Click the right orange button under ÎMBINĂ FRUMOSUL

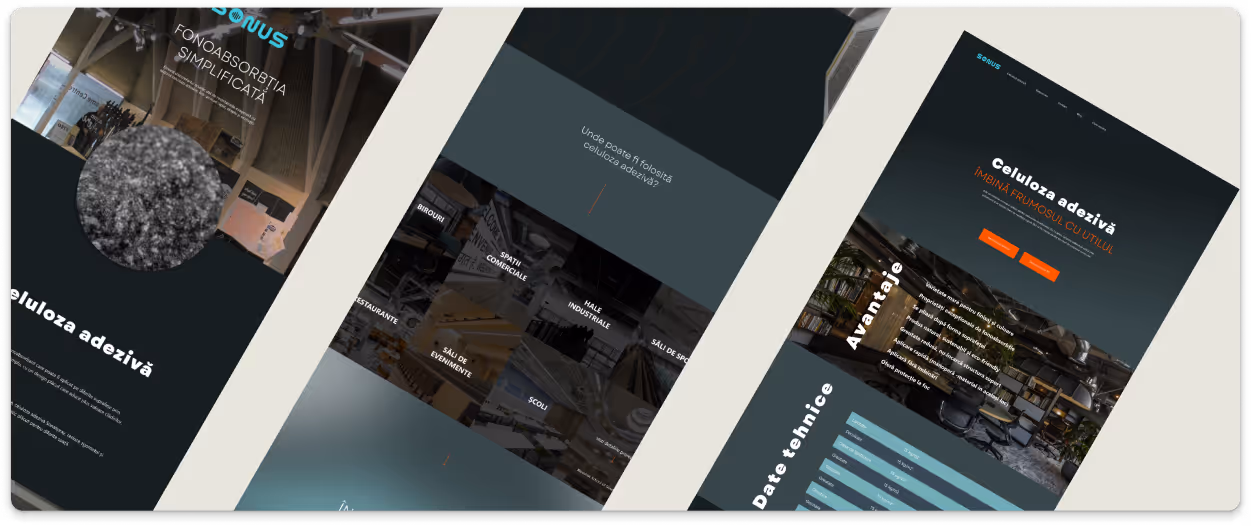coord(1040,267)
